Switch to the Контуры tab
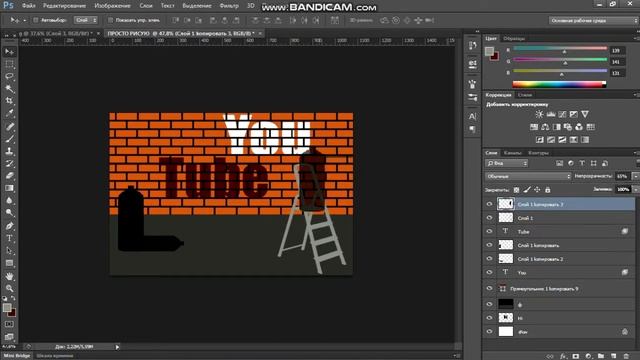This screenshot has height=360, width=640. [538, 153]
